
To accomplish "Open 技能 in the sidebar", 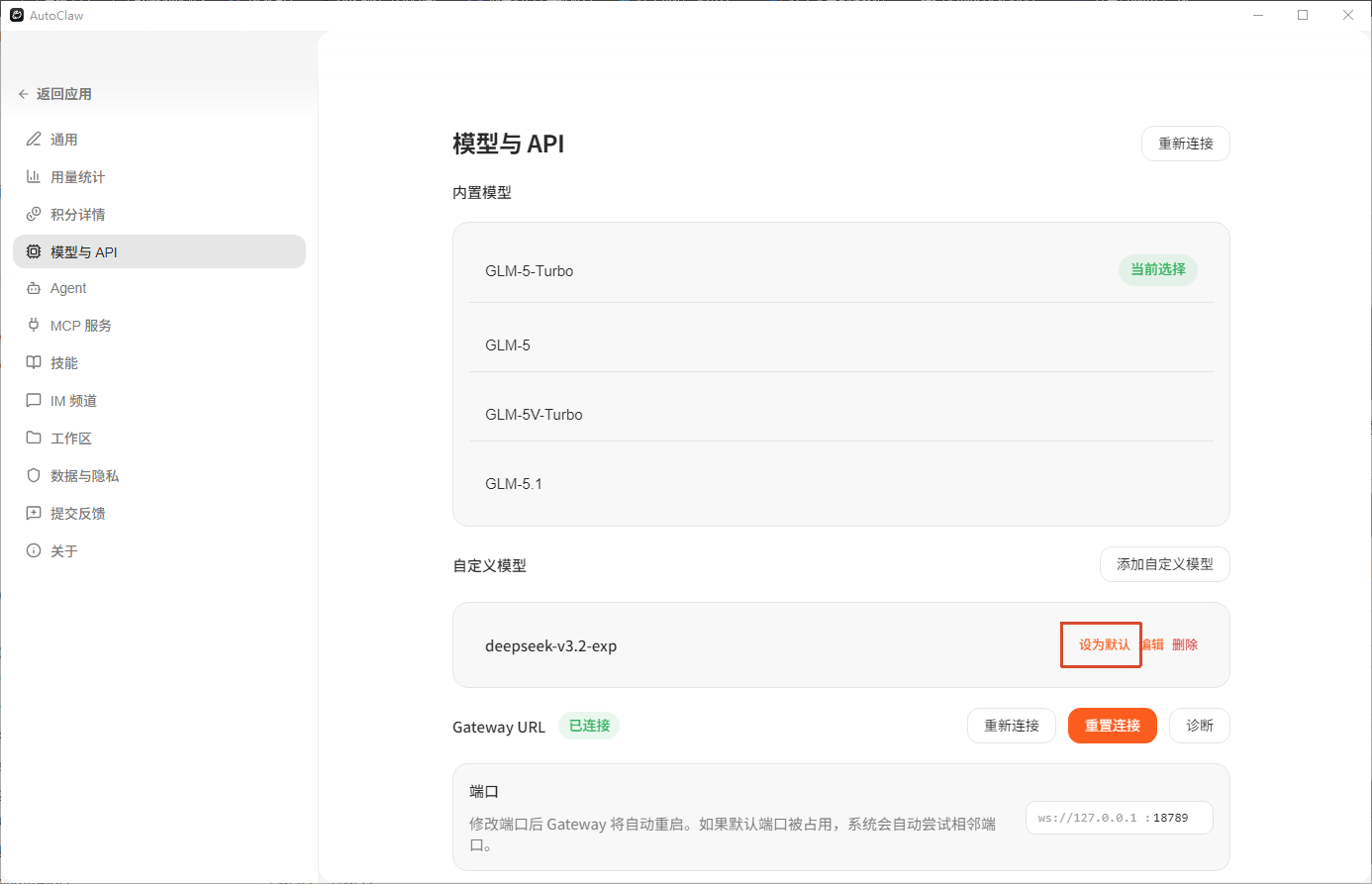I will [159, 363].
